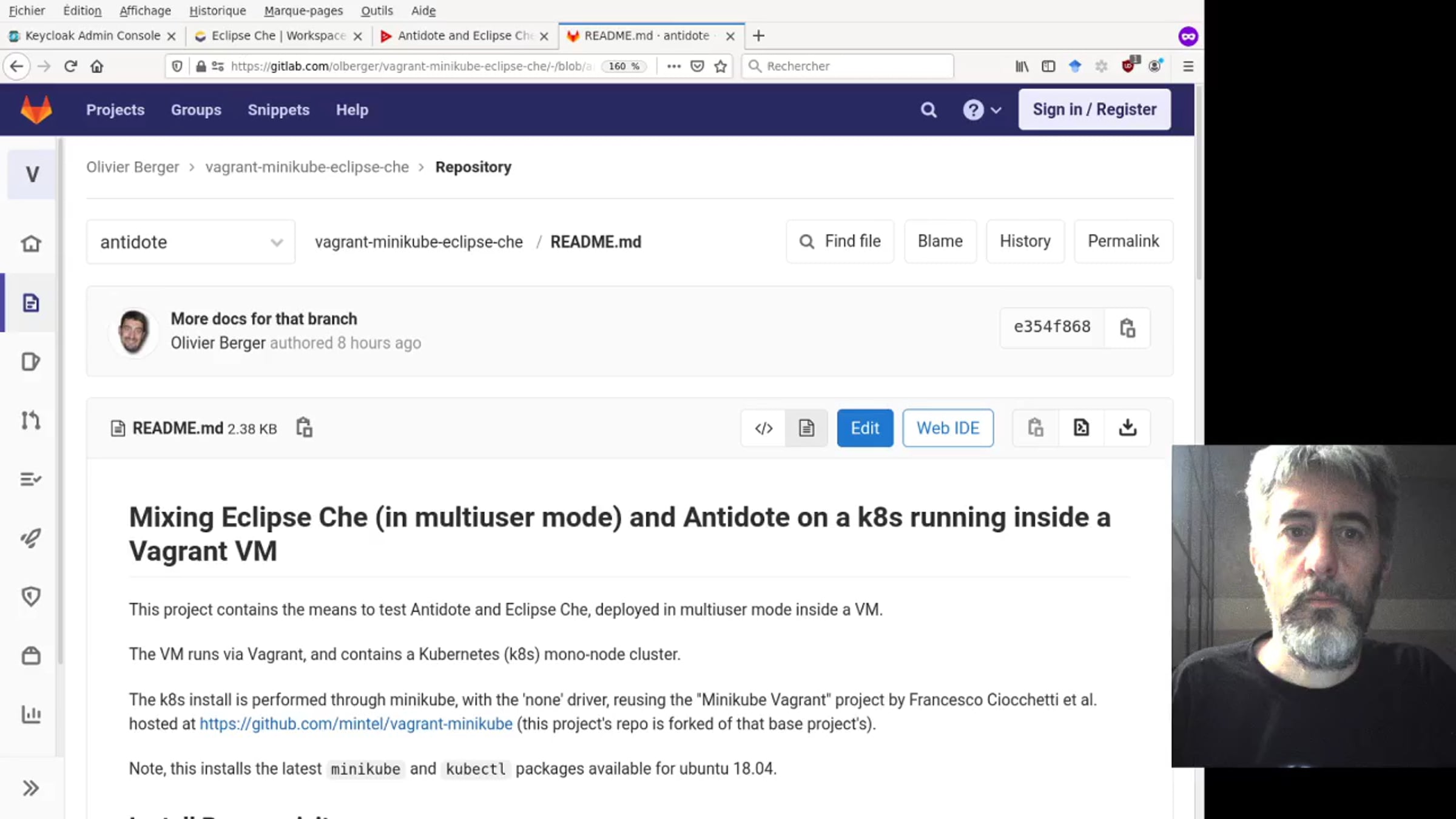
Task: Download the README.md file
Action: (x=1127, y=428)
